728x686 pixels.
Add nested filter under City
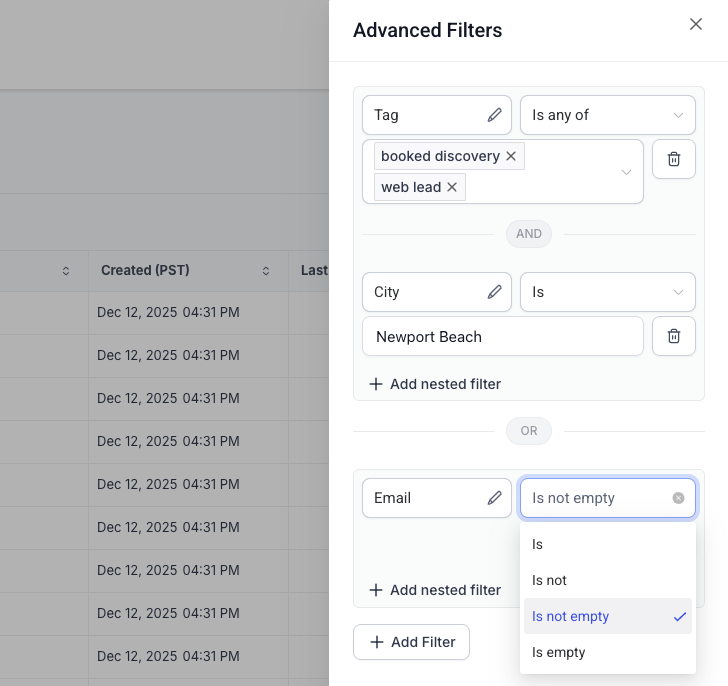(x=435, y=384)
